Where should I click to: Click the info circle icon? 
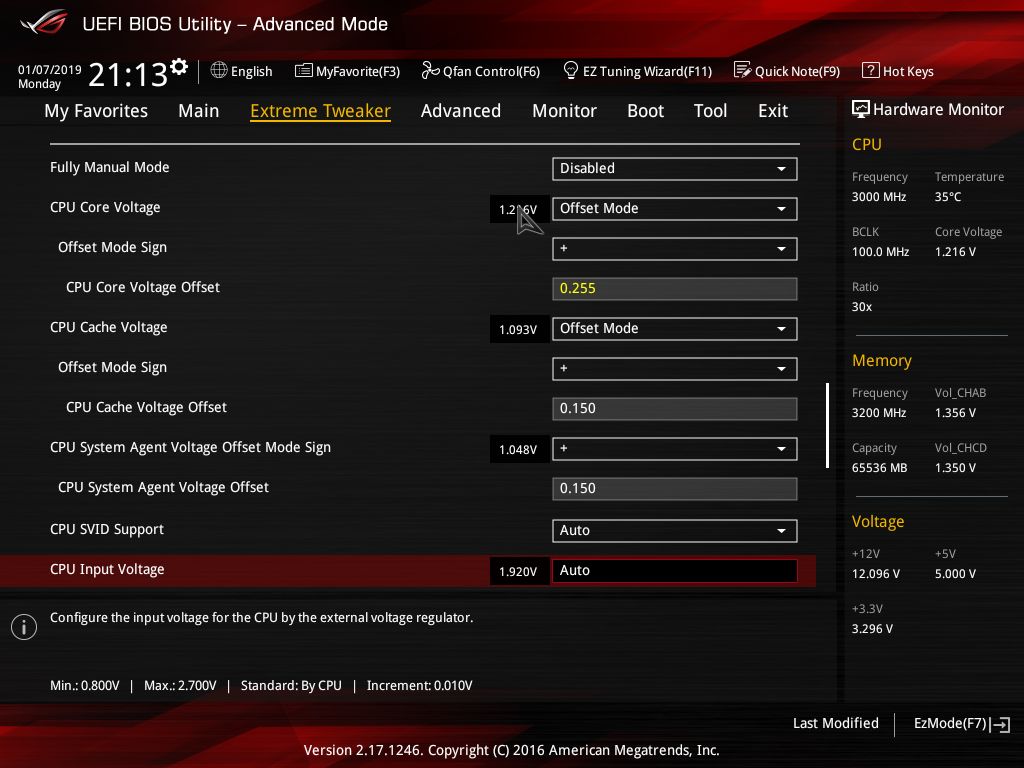pos(24,627)
